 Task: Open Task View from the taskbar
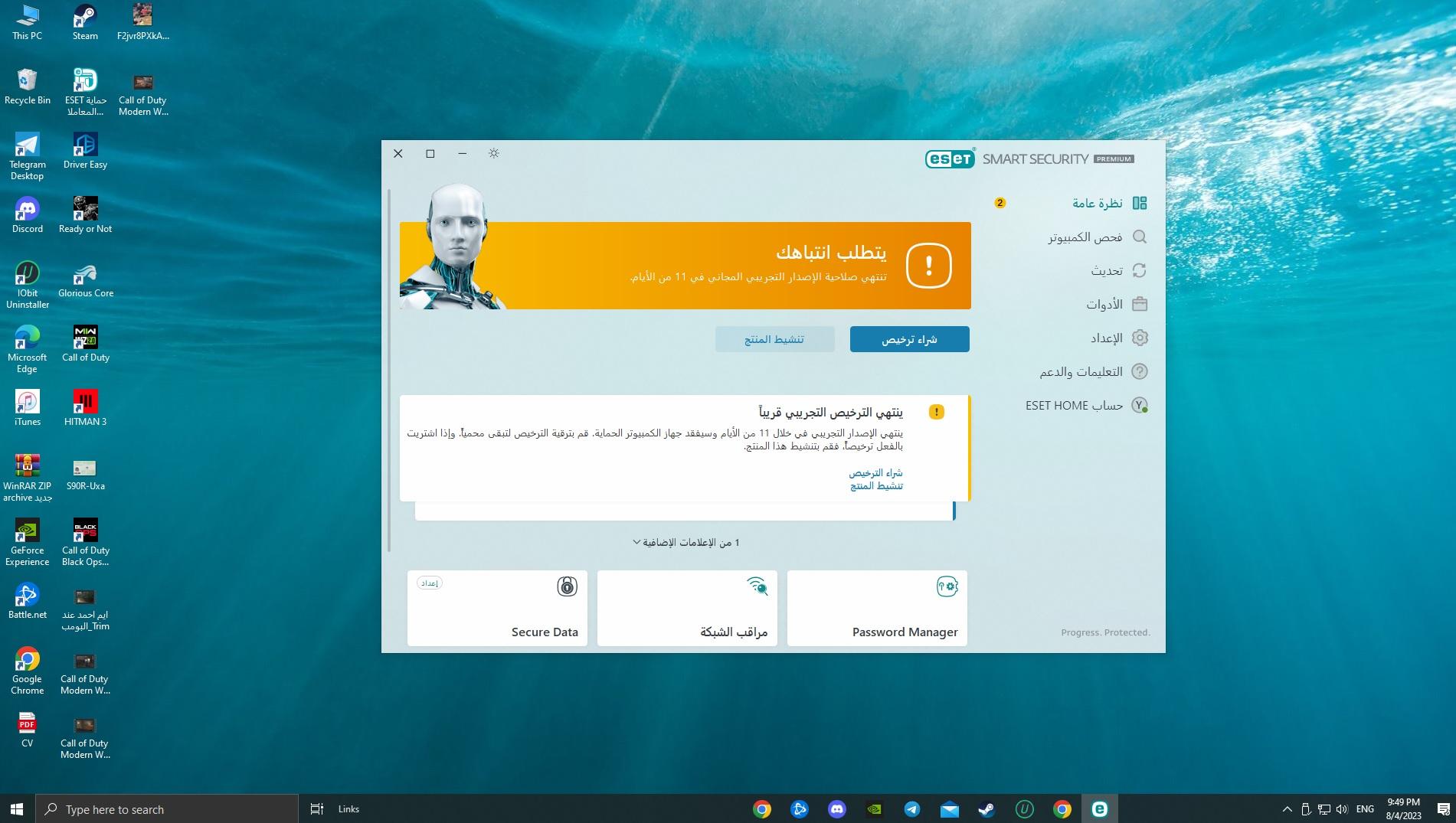(x=316, y=808)
